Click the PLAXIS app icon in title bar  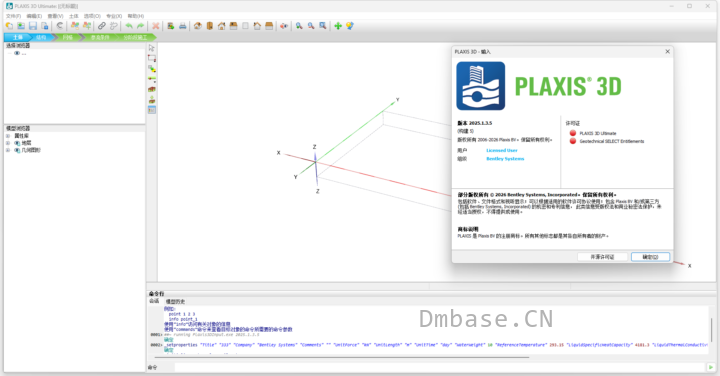tap(9, 6)
